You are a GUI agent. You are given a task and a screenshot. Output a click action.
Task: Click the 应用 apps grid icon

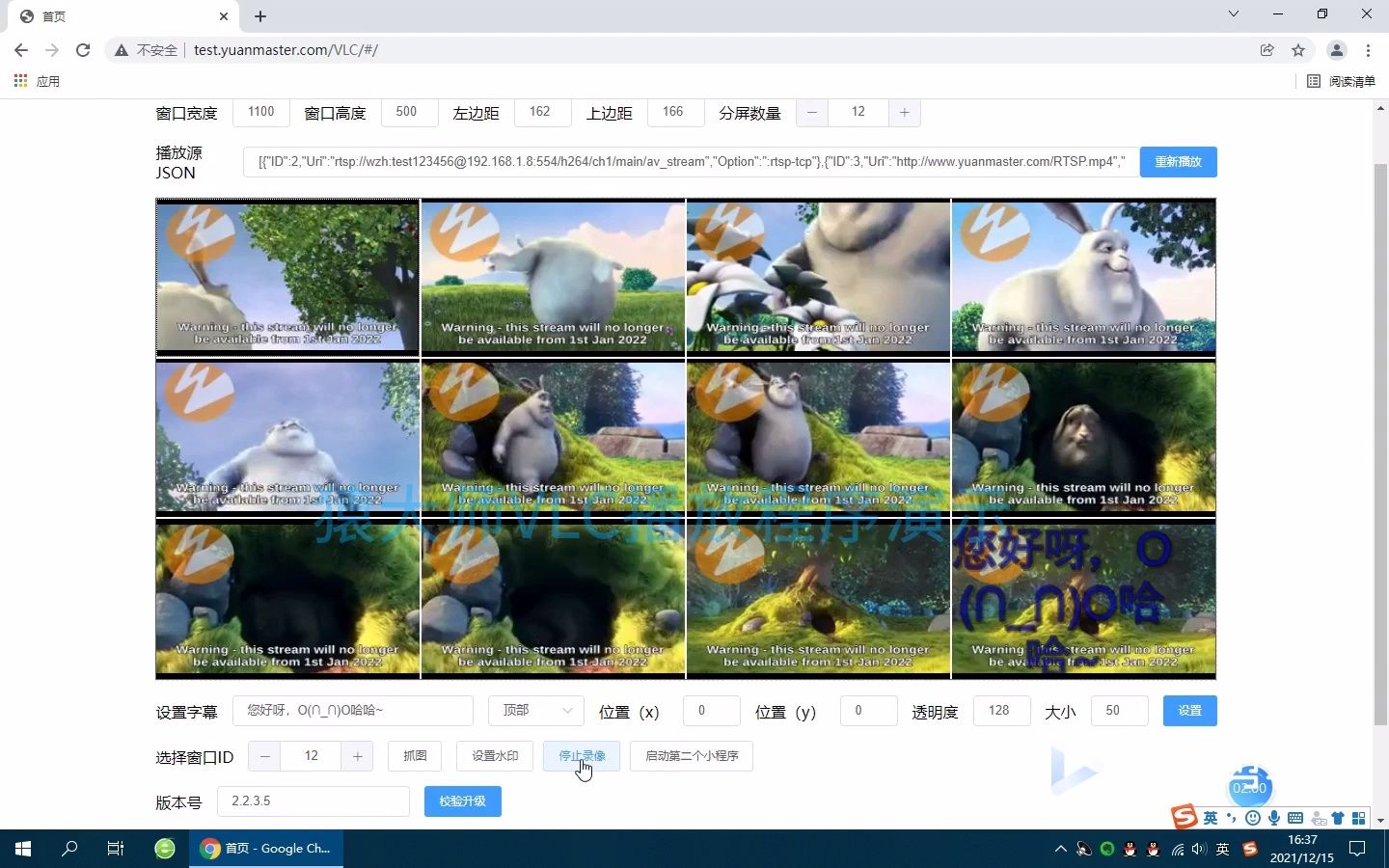tap(19, 81)
